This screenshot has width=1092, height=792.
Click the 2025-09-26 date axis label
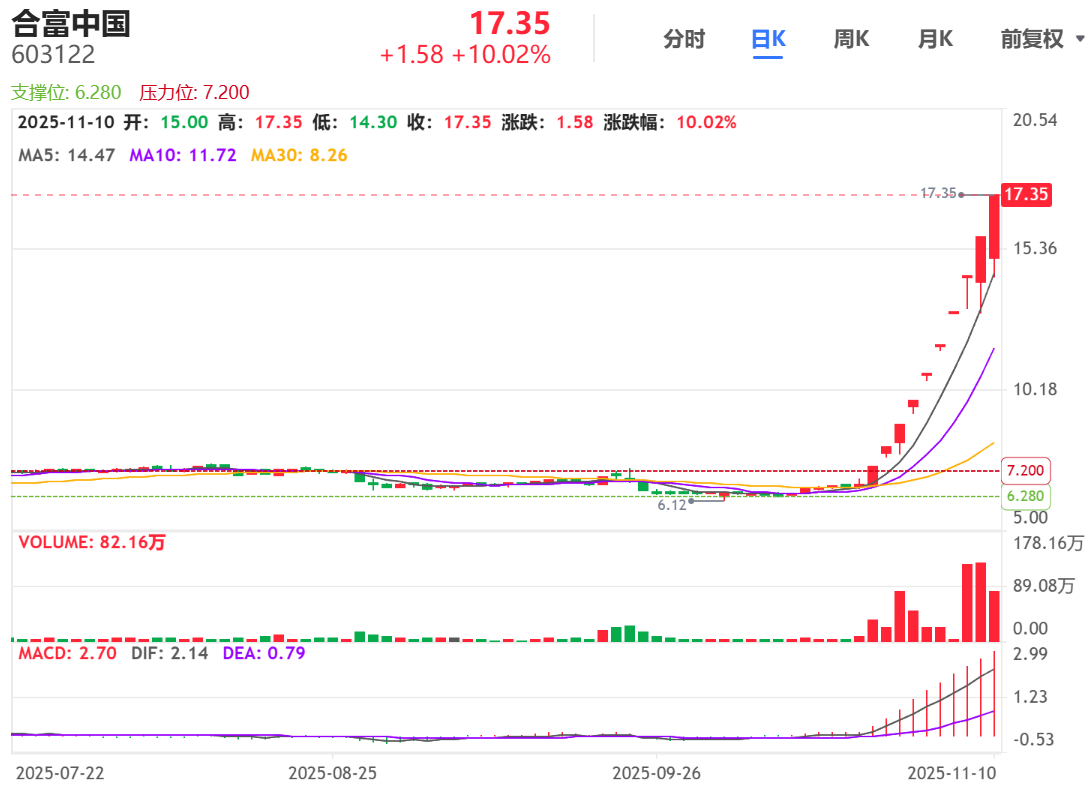[656, 773]
